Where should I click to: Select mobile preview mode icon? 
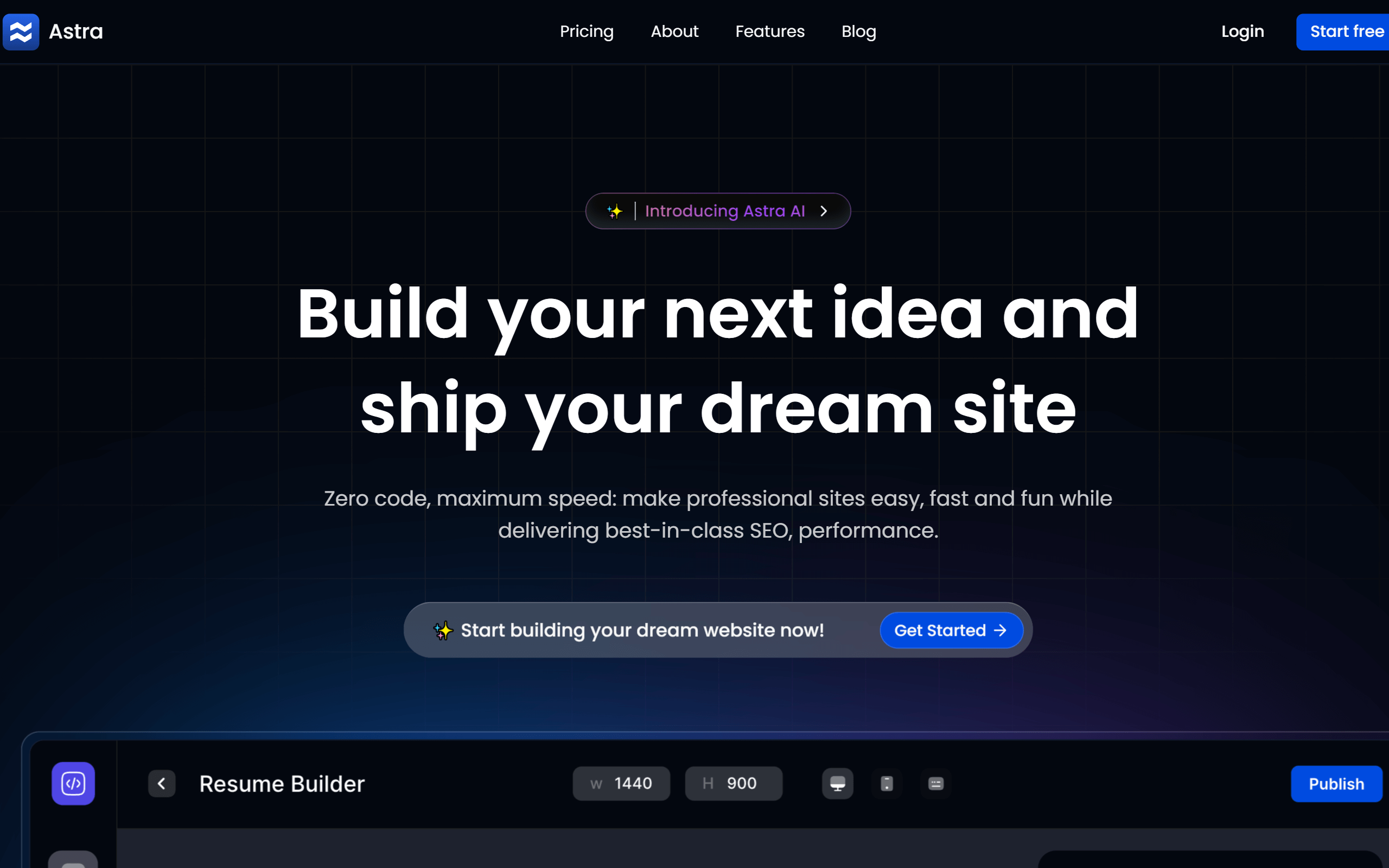[886, 783]
